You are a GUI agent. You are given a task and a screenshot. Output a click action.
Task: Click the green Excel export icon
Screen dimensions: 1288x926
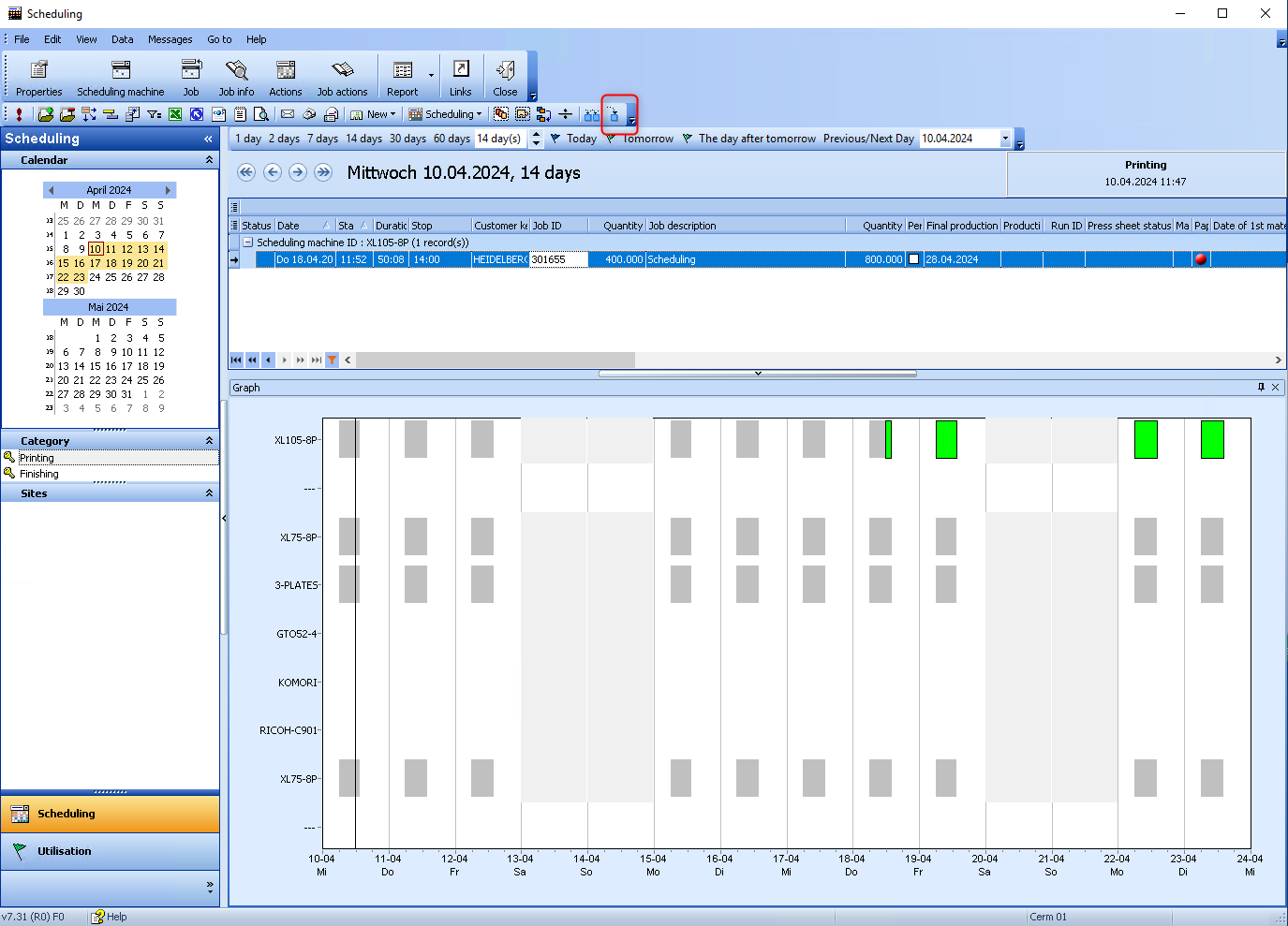[175, 114]
